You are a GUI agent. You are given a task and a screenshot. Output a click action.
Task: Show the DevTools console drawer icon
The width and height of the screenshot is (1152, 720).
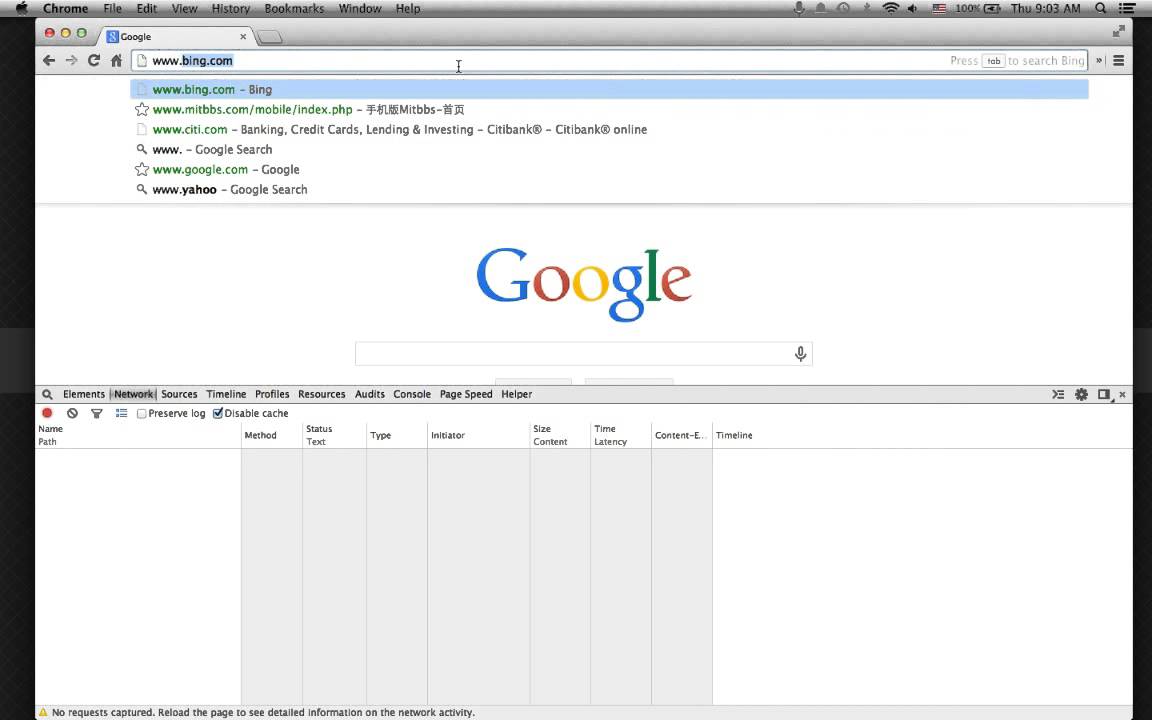point(1058,395)
